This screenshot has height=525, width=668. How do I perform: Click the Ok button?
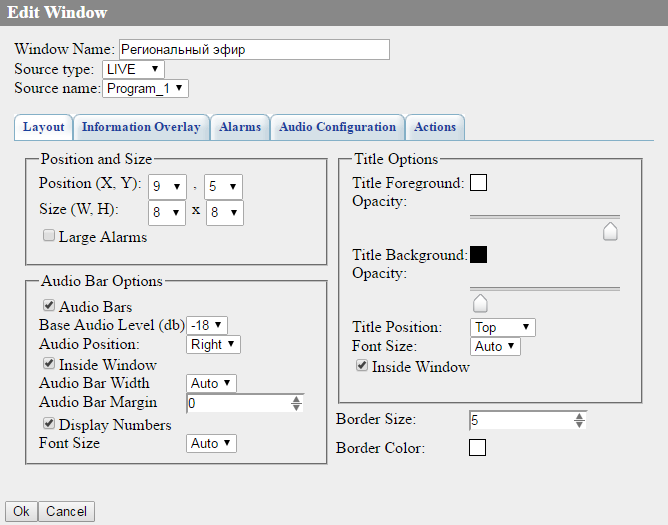point(21,511)
